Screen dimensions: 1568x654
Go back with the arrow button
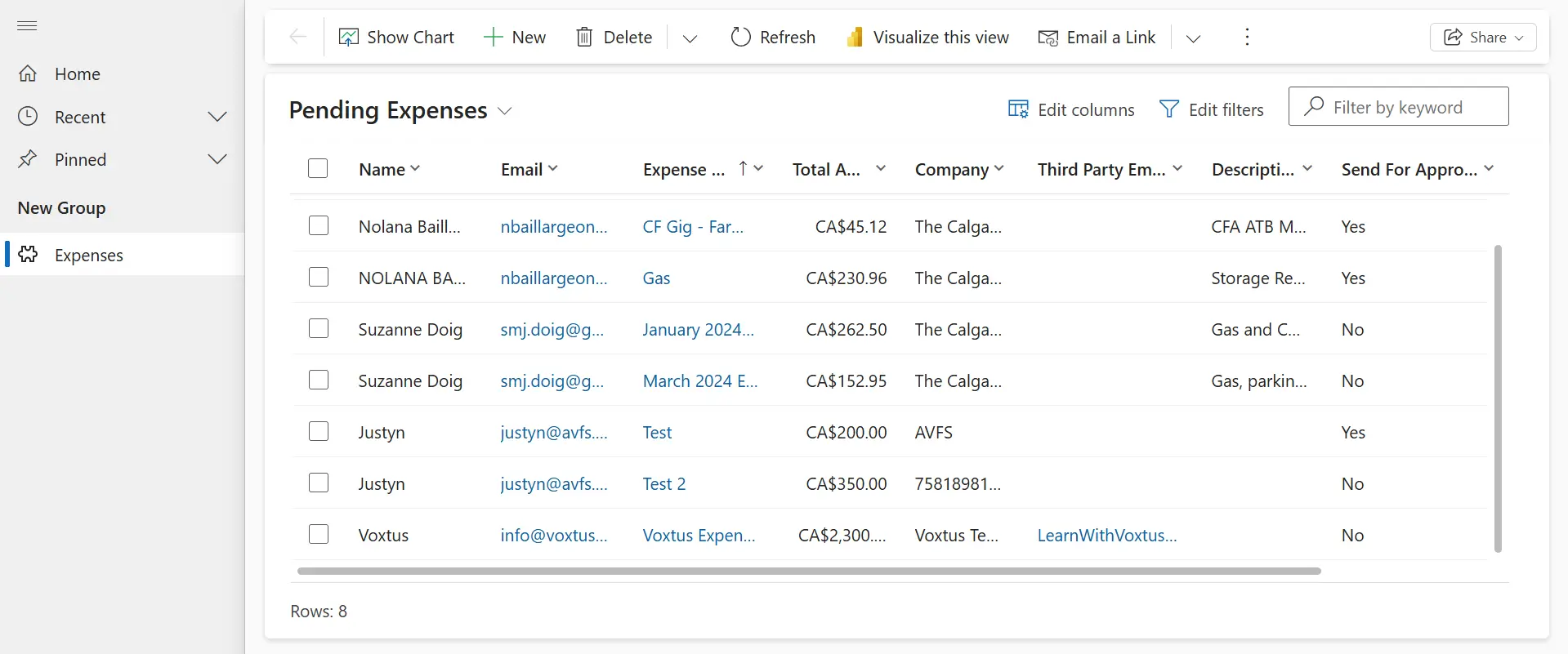pos(298,37)
